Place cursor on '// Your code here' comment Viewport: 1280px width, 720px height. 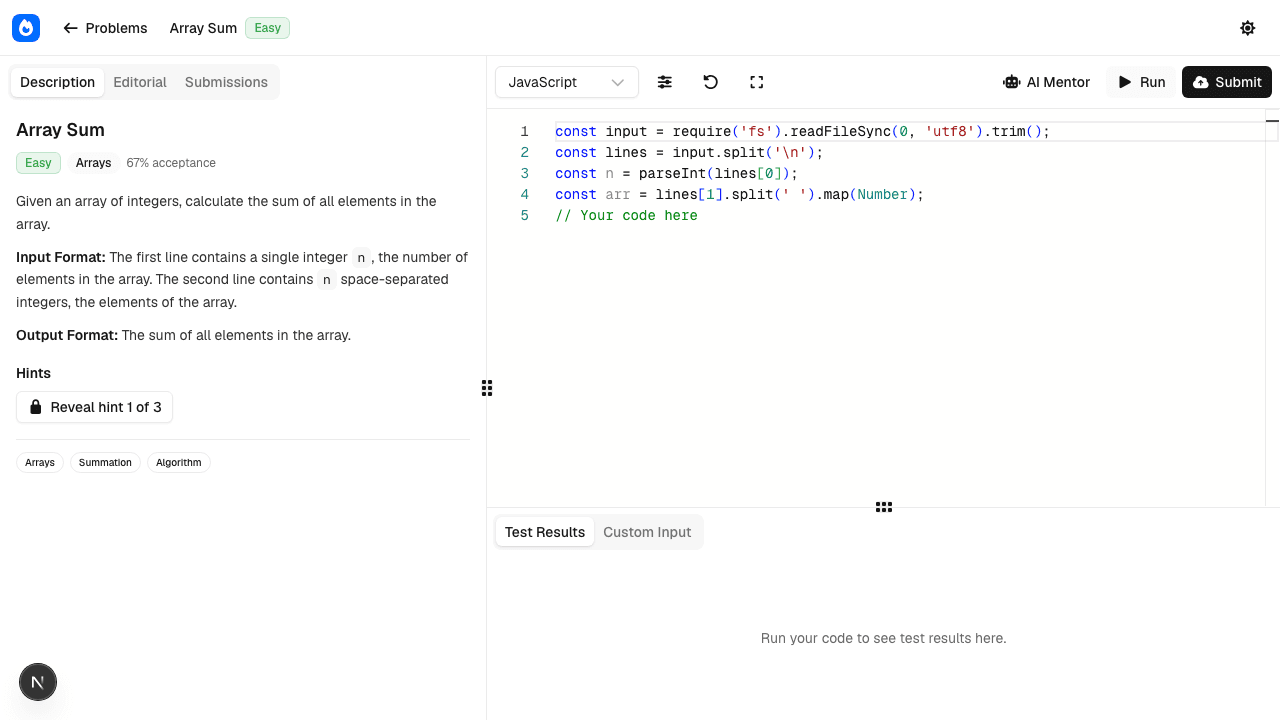coord(626,215)
